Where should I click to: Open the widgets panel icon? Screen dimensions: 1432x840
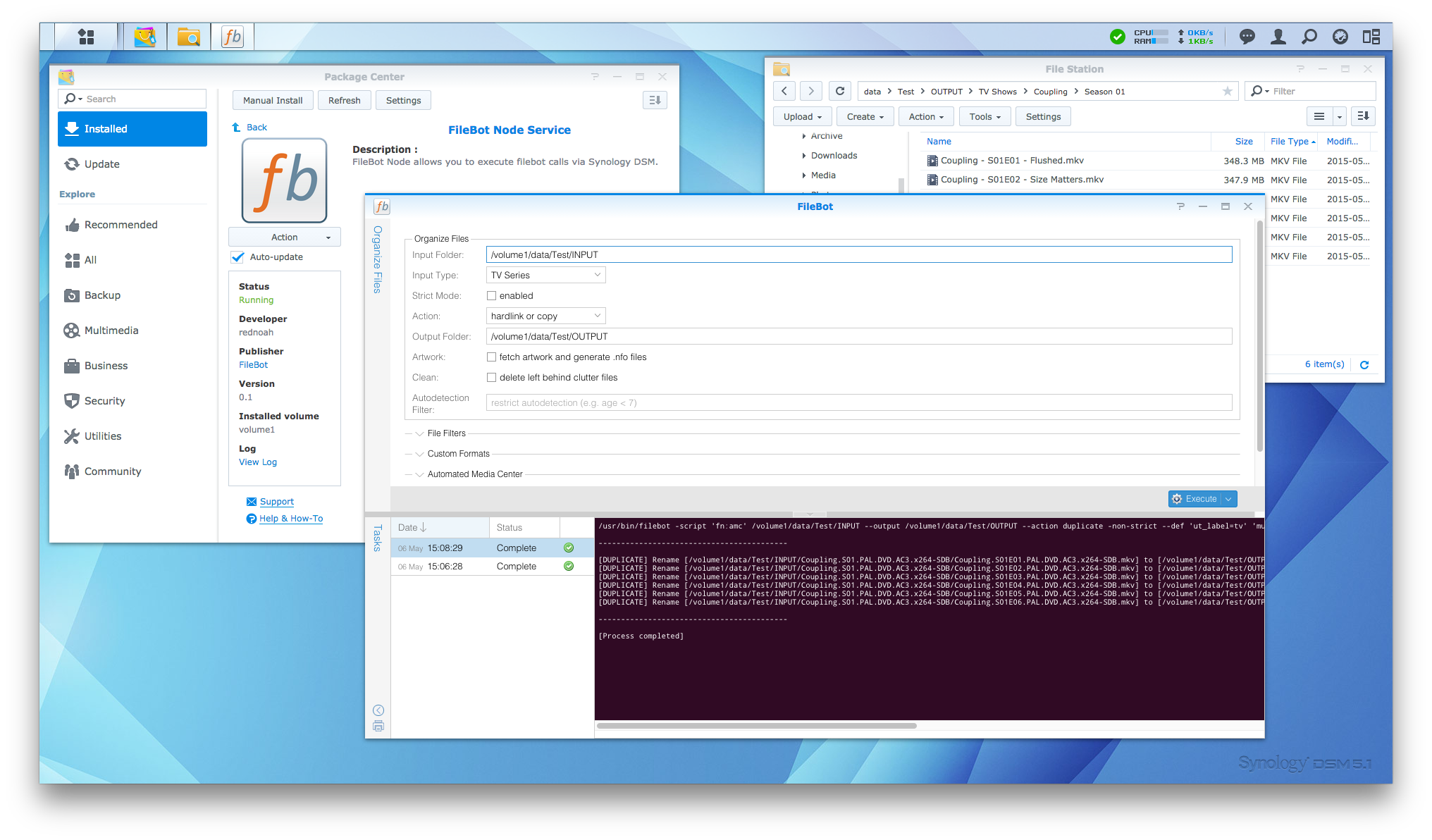tap(1371, 37)
